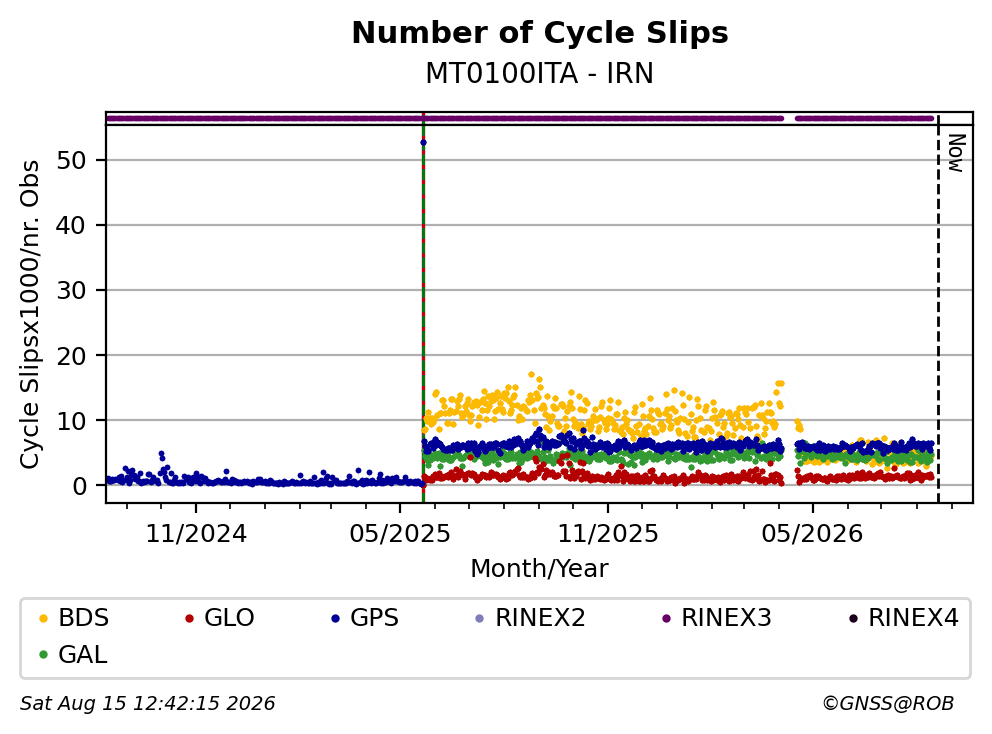Click the purple RINEX3 legend marker

(666, 618)
